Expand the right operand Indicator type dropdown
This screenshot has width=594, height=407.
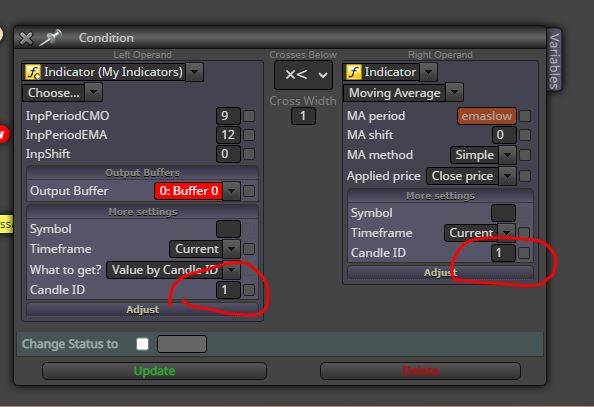point(428,72)
